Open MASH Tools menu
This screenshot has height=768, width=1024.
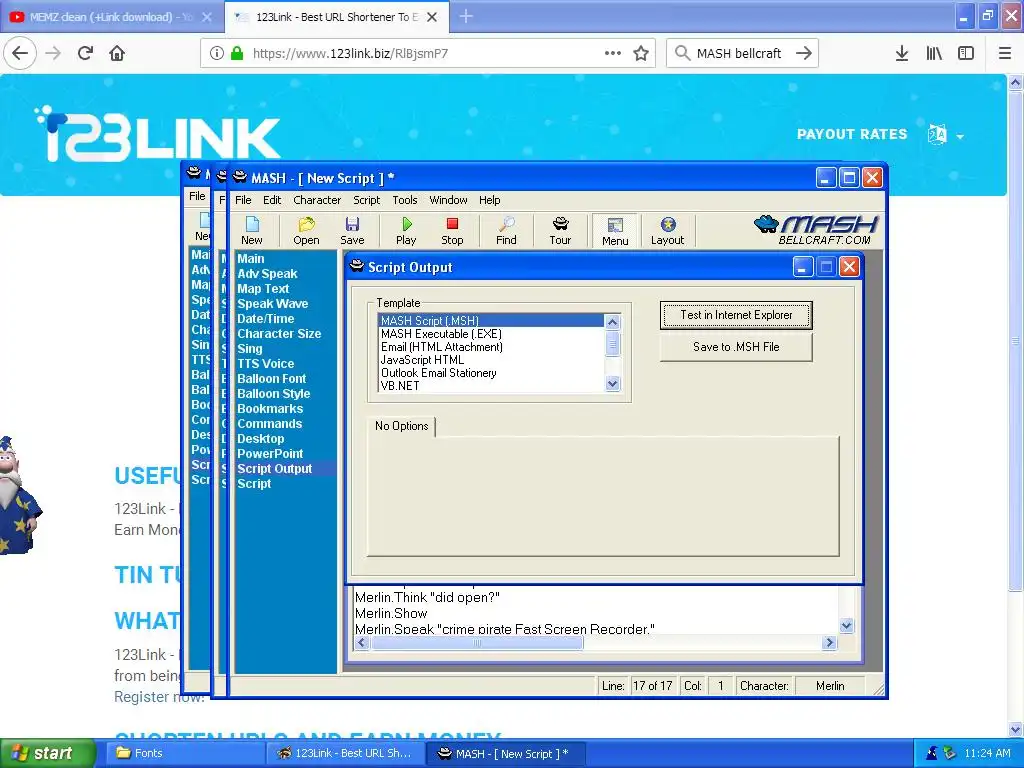(404, 200)
